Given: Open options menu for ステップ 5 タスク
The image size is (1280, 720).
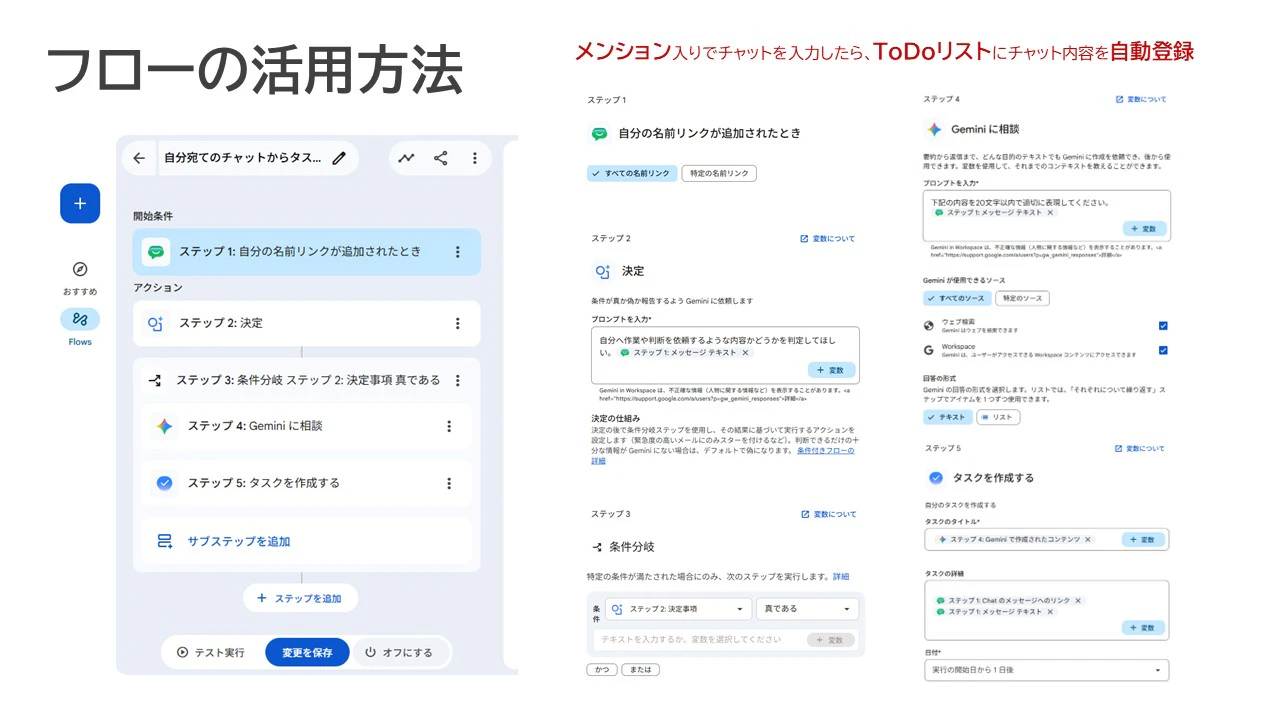Looking at the screenshot, I should [449, 483].
